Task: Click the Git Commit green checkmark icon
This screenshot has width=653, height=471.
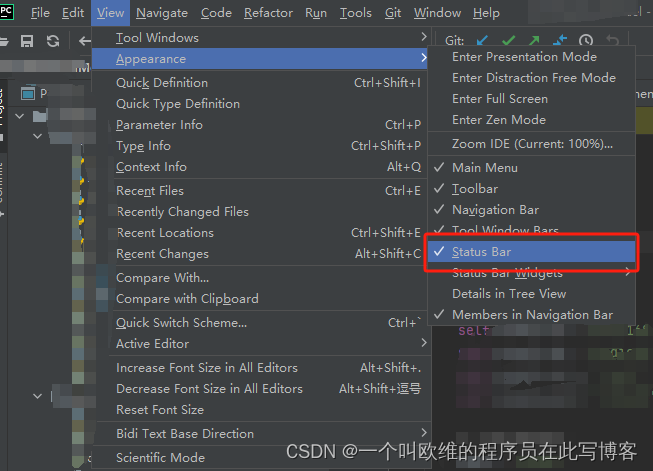Action: [508, 40]
